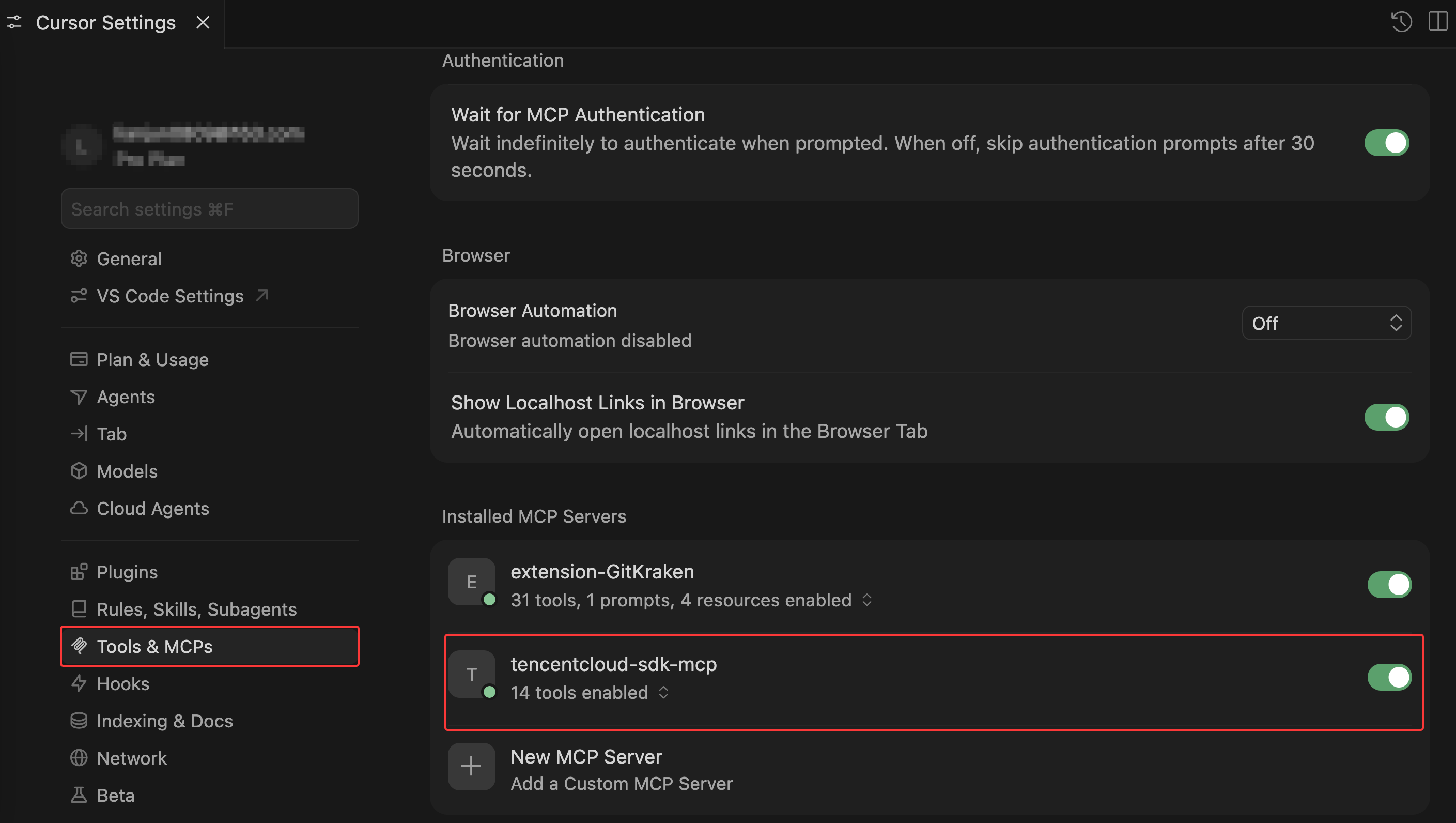Toggle the split layout panel icon
This screenshot has width=1456, height=823.
click(1438, 22)
